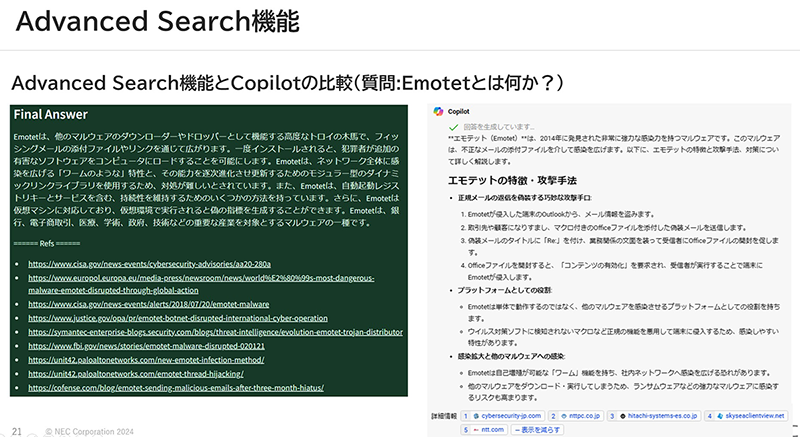Open the hitachi-systems-es.co.jp source chip
Viewport: 800px width, 437px height.
pyautogui.click(x=654, y=416)
